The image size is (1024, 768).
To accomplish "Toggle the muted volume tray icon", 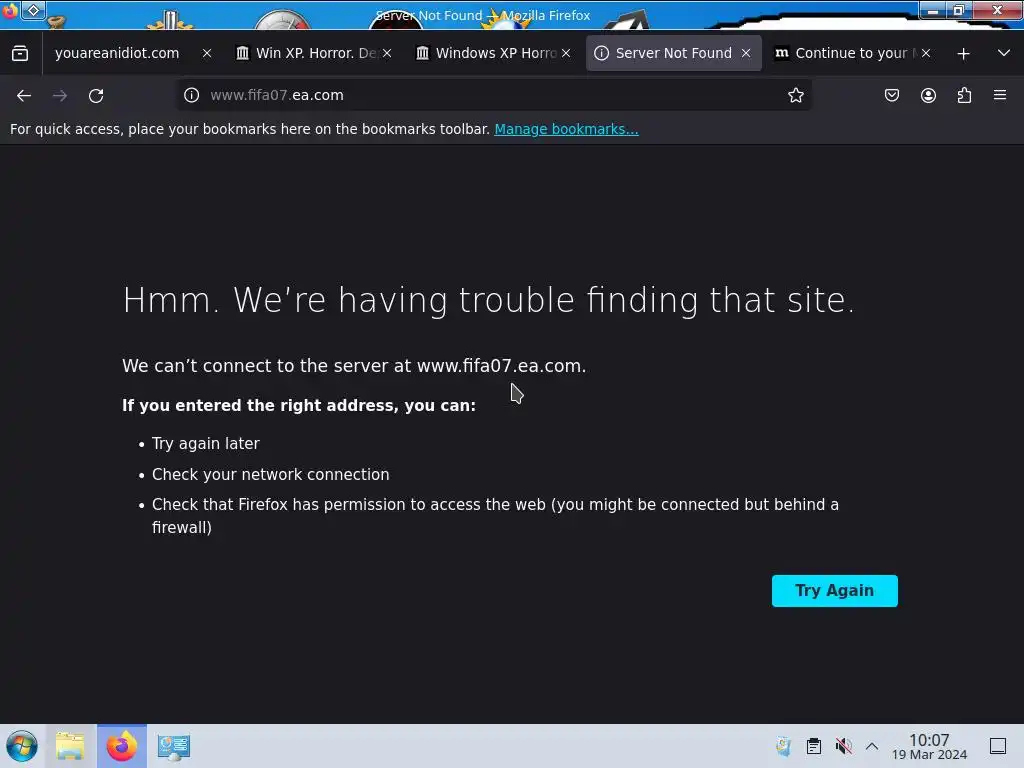I will coord(843,746).
